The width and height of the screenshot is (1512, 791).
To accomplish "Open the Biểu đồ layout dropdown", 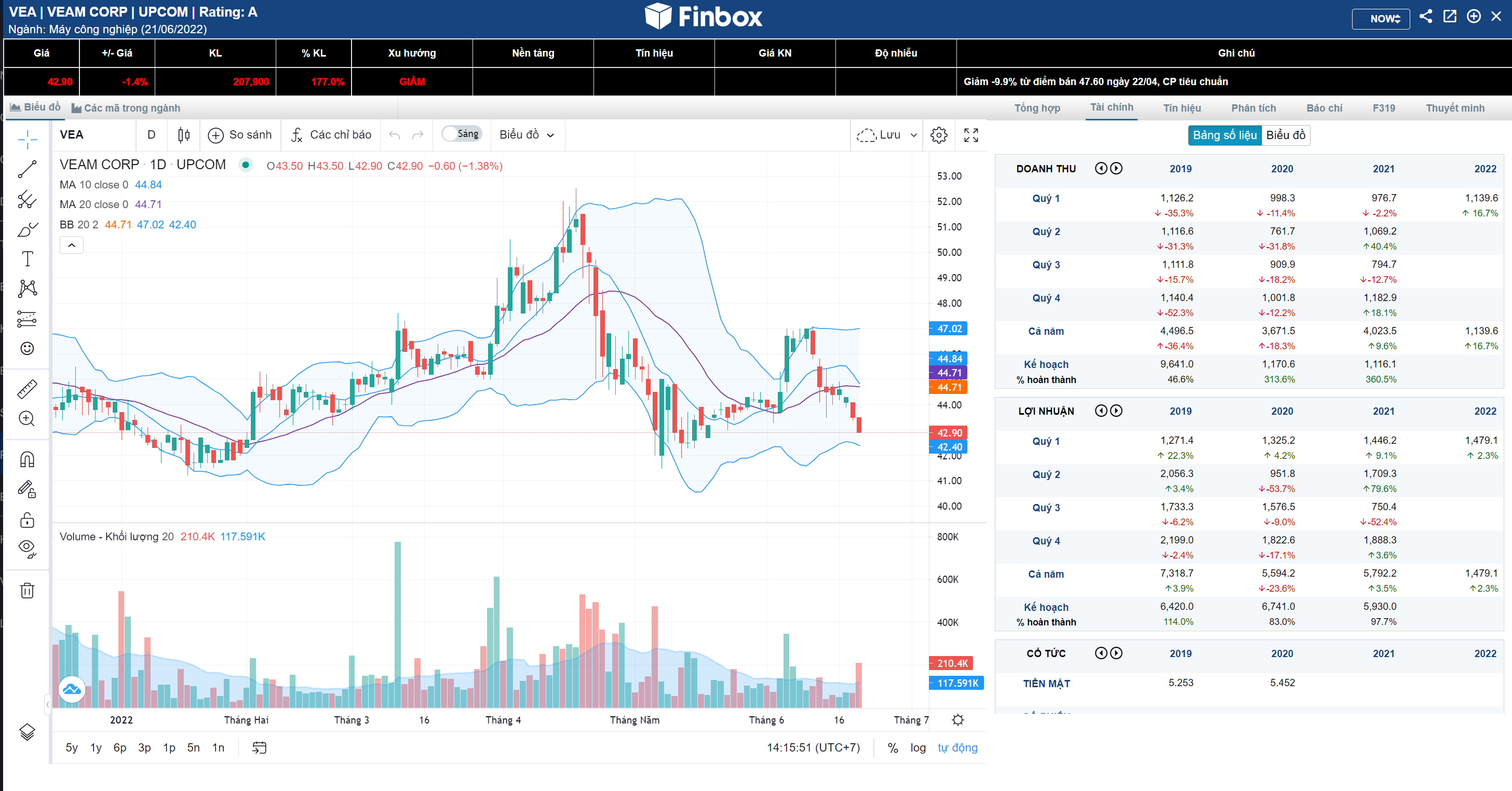I will pyautogui.click(x=526, y=135).
